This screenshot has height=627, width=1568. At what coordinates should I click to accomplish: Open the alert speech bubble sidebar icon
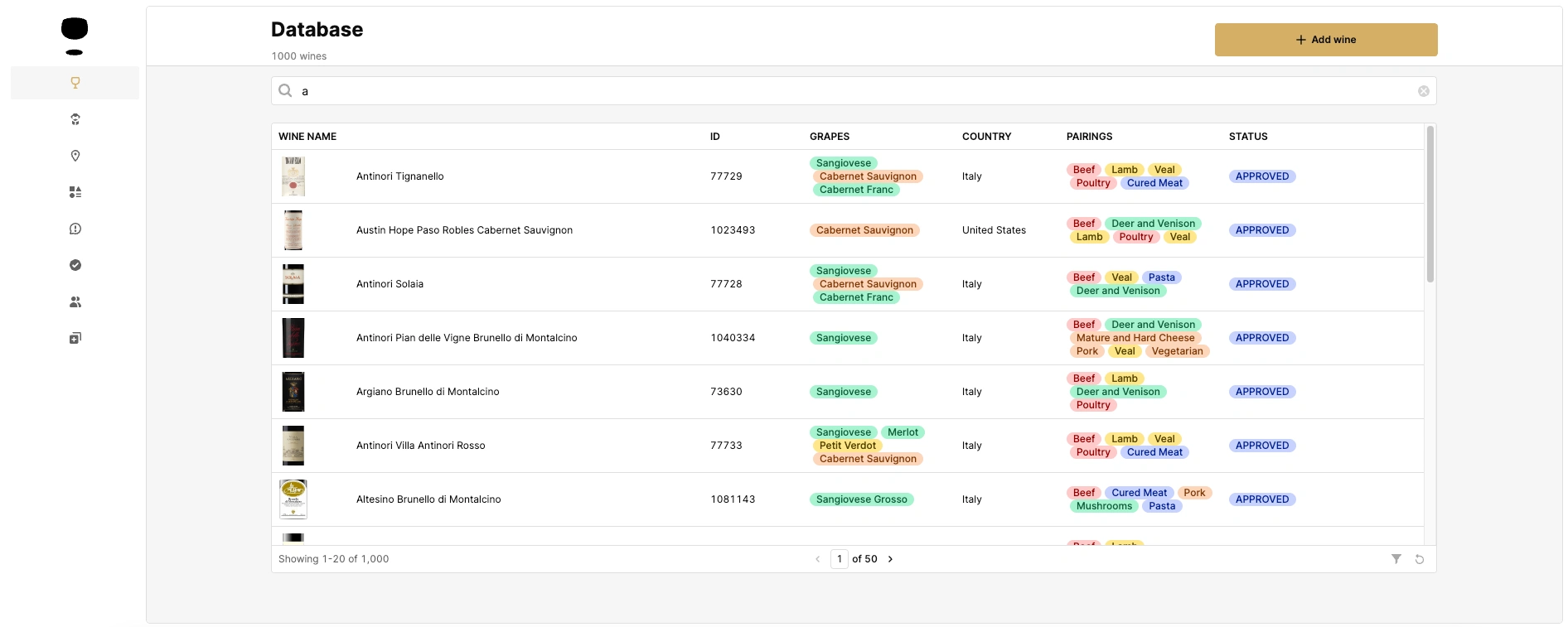click(x=75, y=229)
